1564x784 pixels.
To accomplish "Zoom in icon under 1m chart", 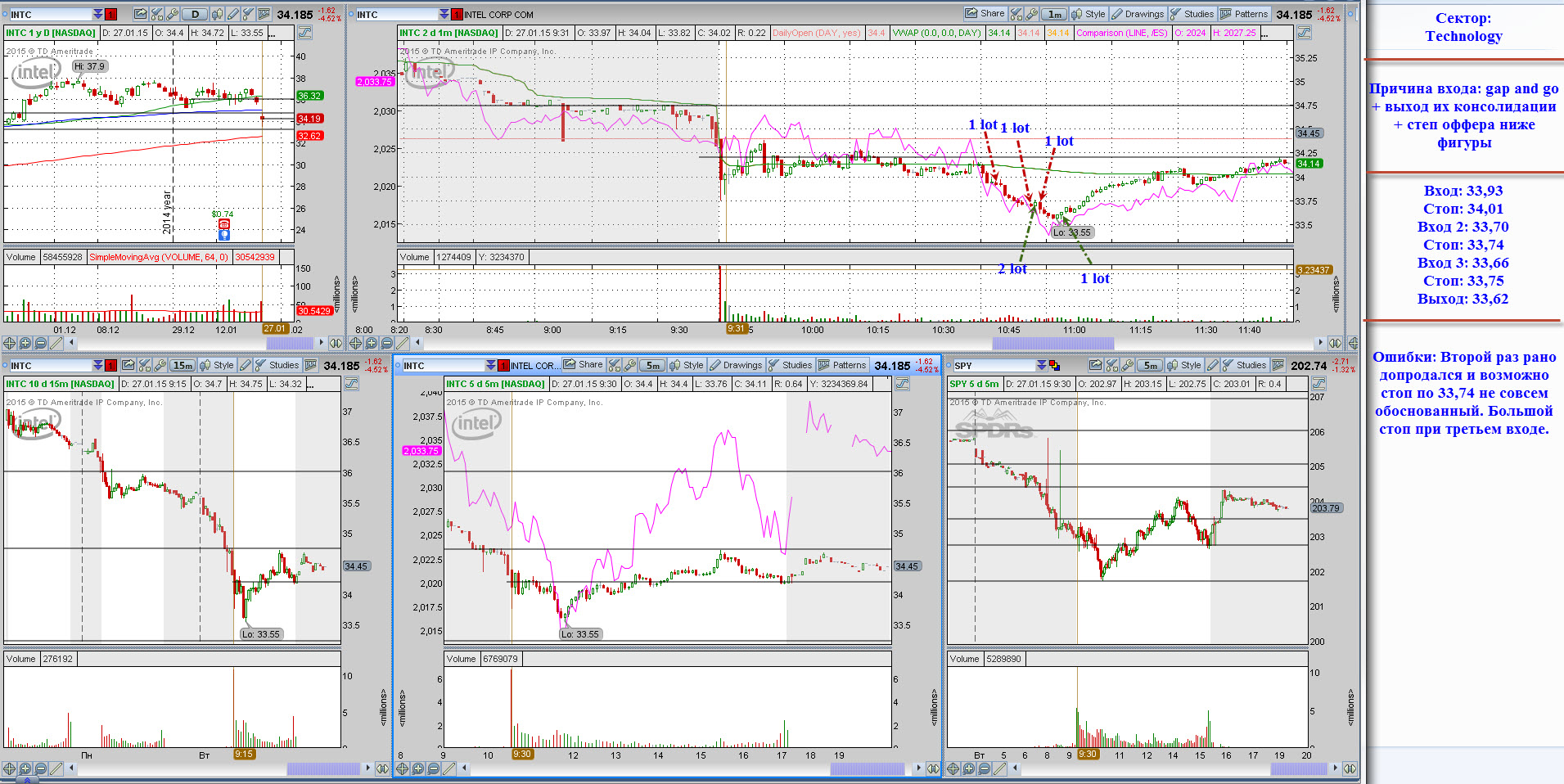I will tap(372, 343).
